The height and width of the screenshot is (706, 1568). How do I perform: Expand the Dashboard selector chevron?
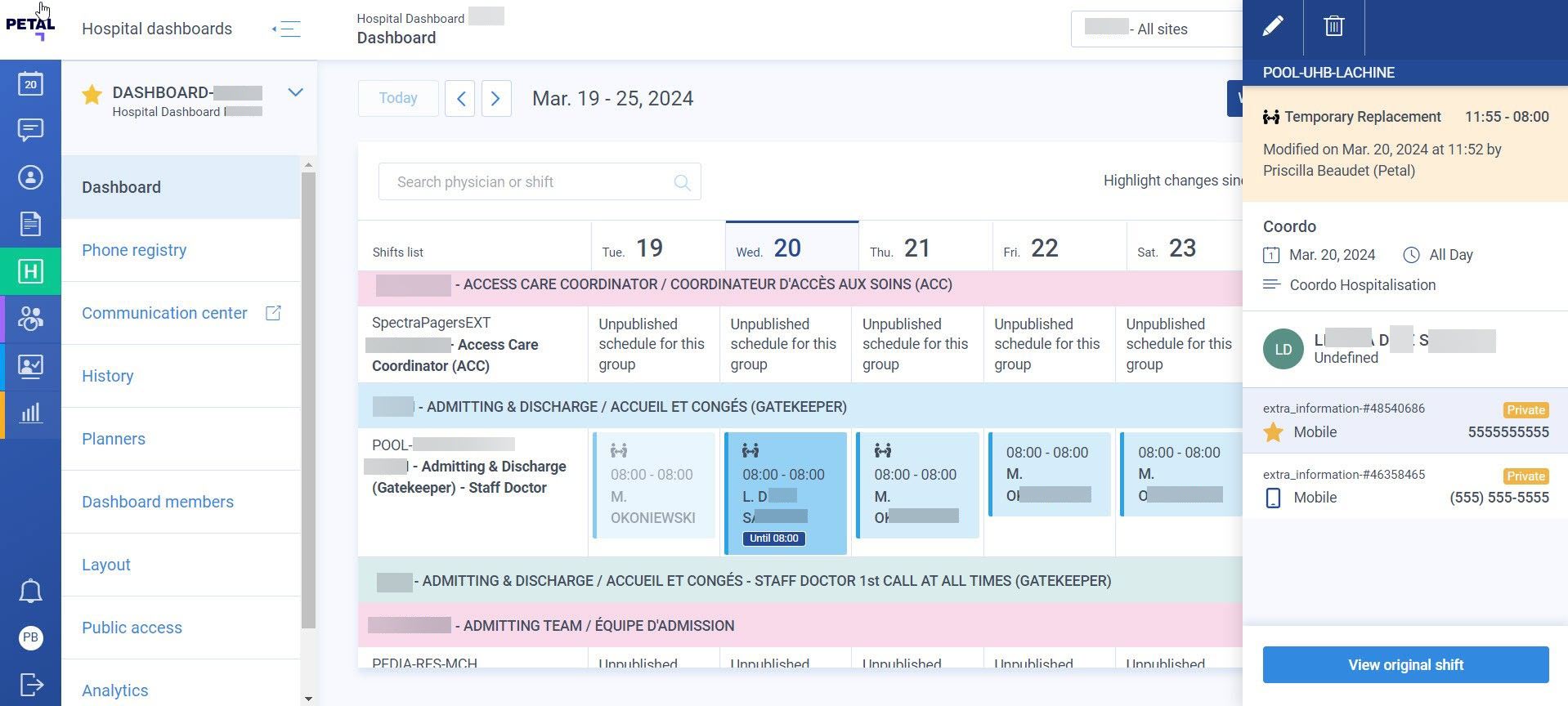pyautogui.click(x=296, y=92)
